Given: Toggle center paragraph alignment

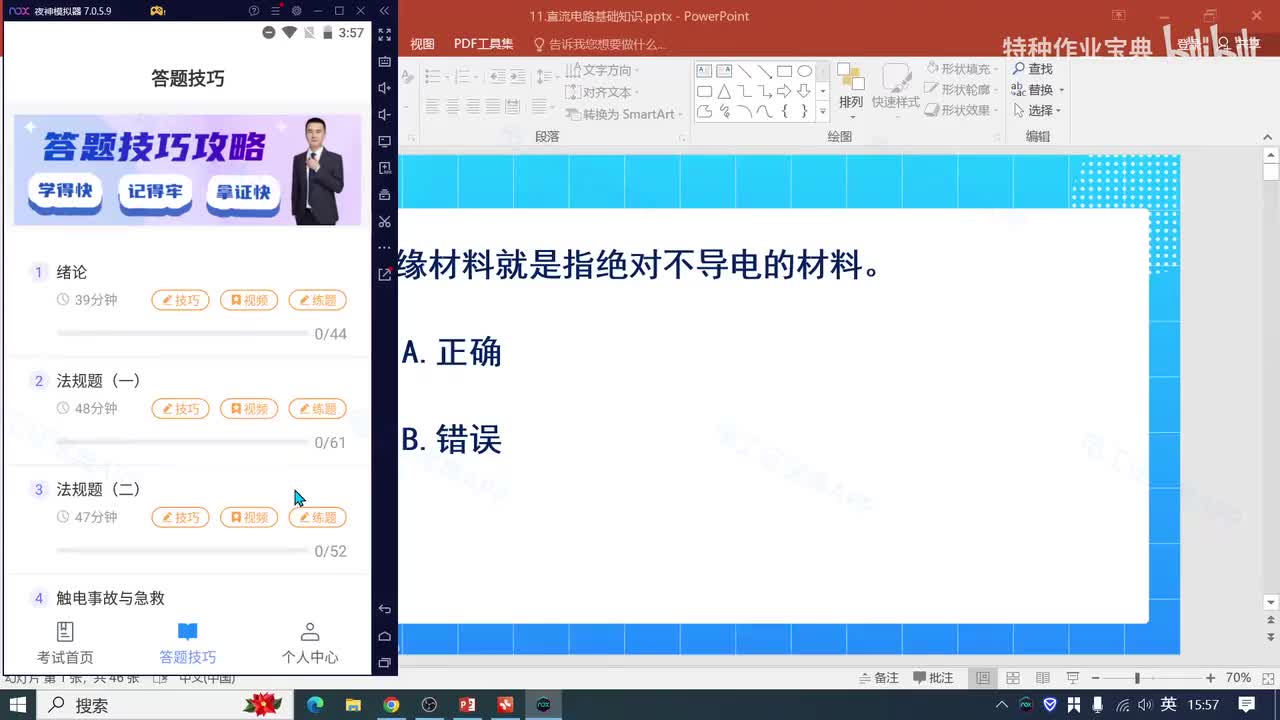Looking at the screenshot, I should point(452,106).
